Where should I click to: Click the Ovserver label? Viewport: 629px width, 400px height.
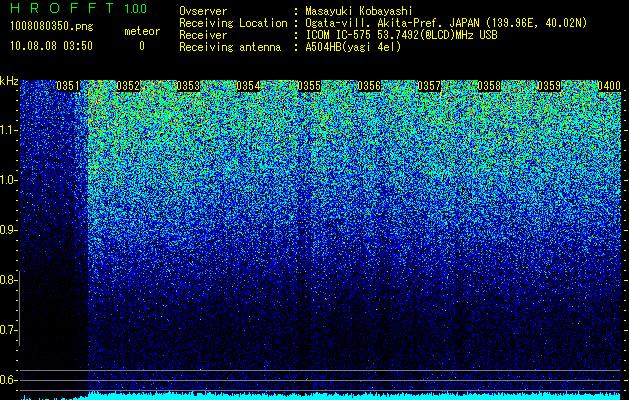[203, 11]
